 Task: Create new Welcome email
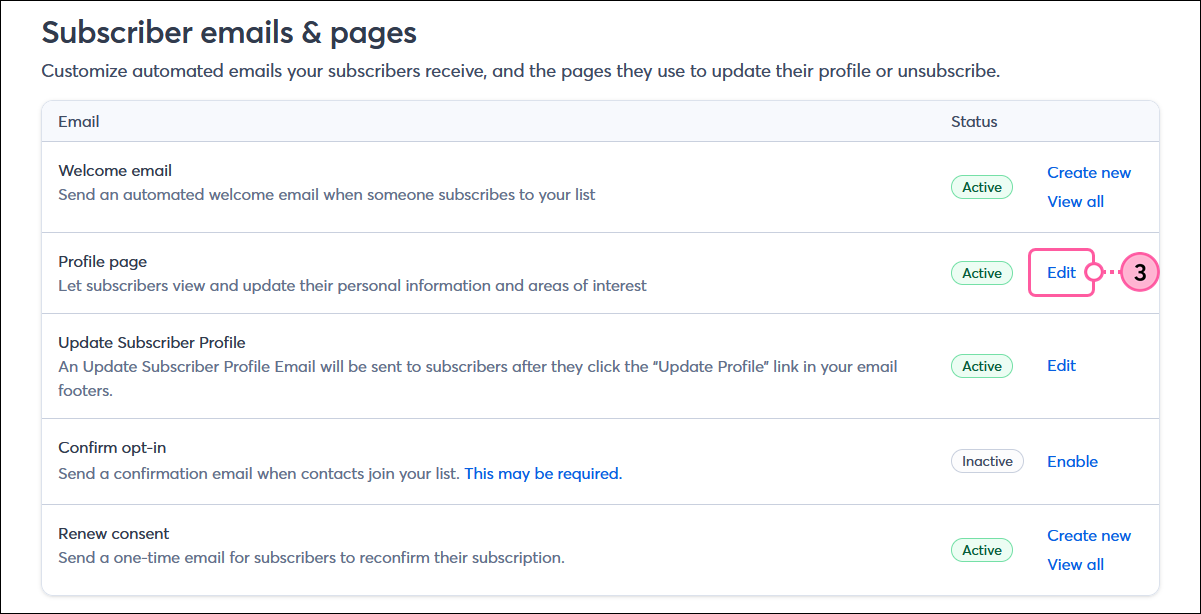coord(1089,172)
